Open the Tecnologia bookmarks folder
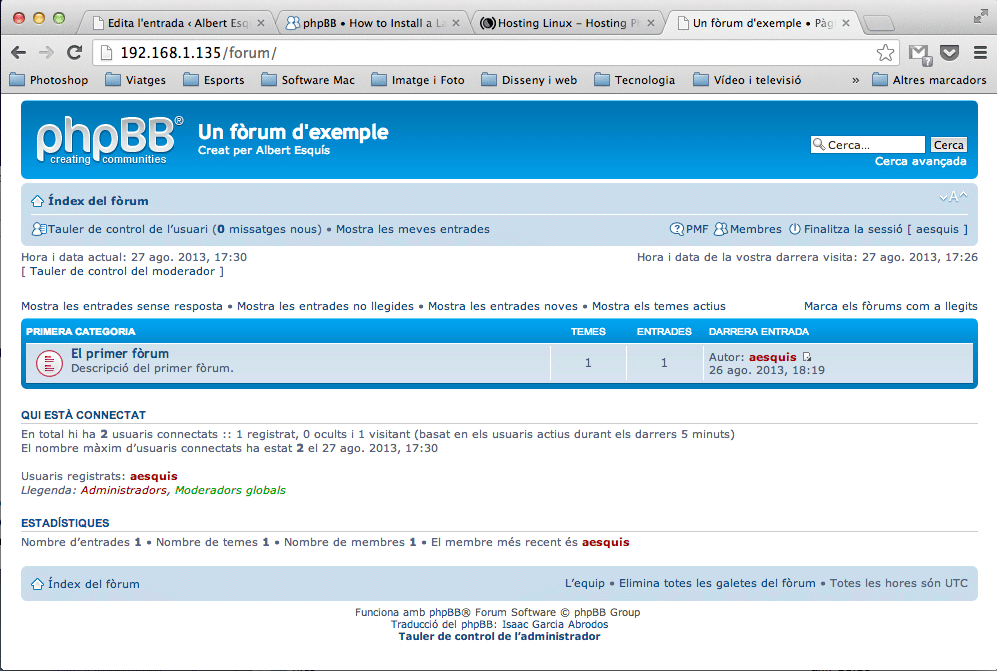Viewport: 997px width, 671px height. [635, 80]
